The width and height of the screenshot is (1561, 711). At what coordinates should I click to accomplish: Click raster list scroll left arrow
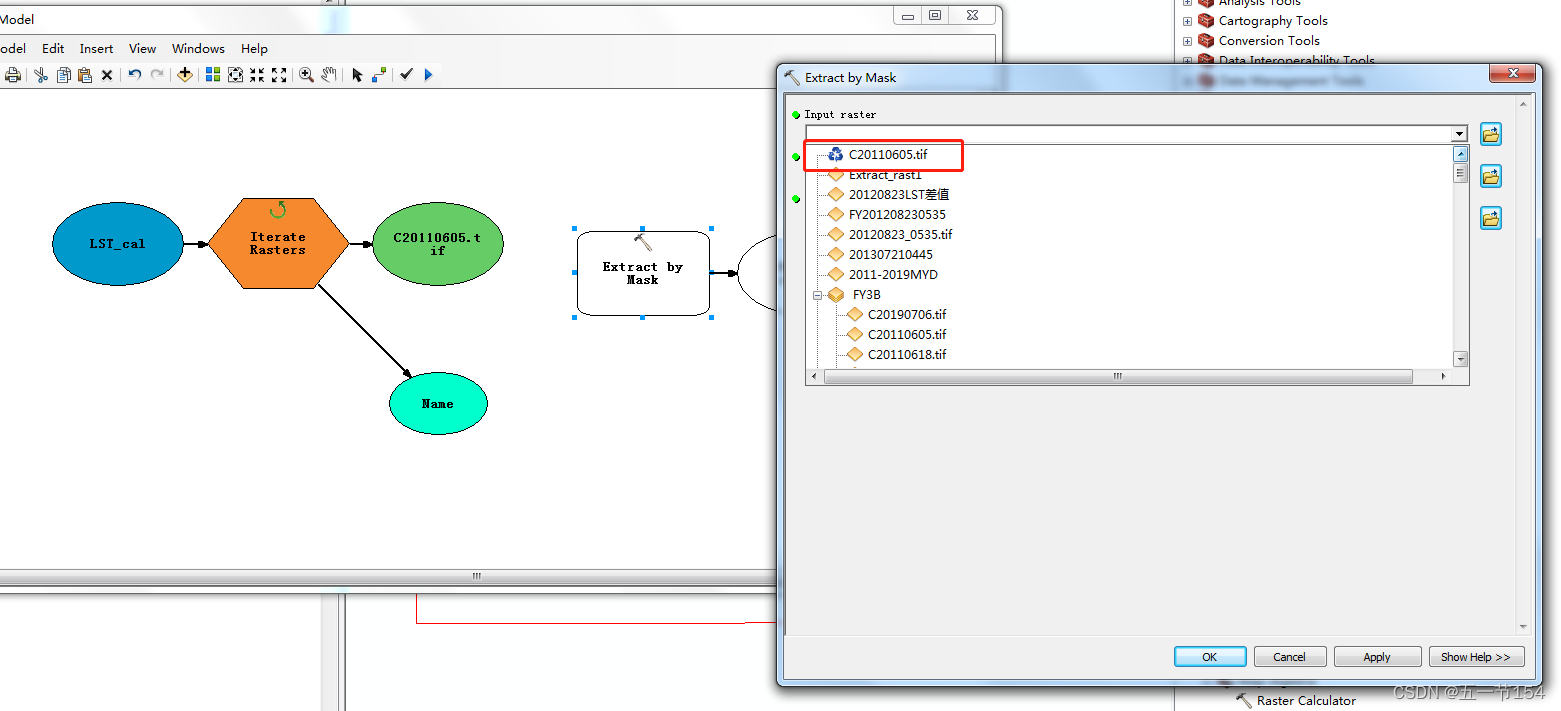click(814, 377)
